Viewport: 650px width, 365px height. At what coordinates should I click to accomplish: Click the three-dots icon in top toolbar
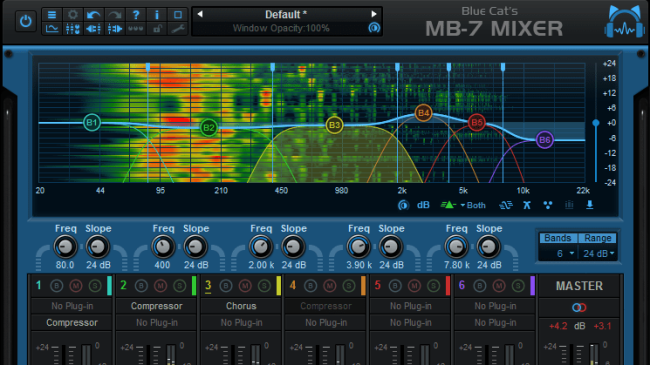(x=136, y=29)
